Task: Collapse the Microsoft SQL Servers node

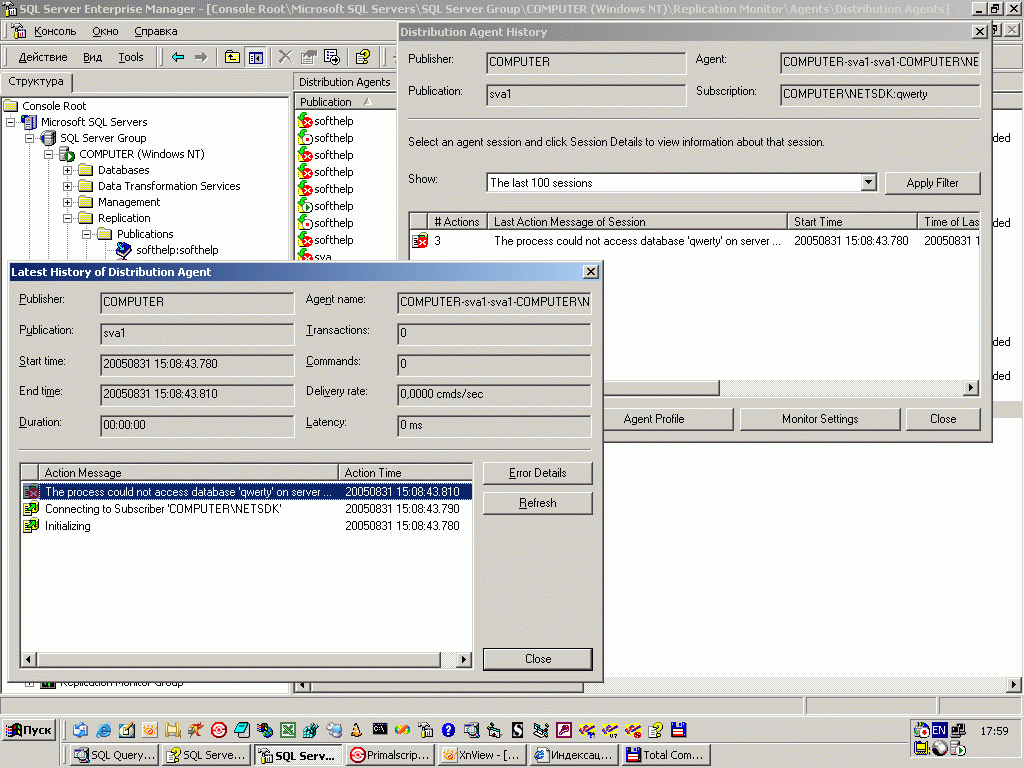Action: point(10,122)
